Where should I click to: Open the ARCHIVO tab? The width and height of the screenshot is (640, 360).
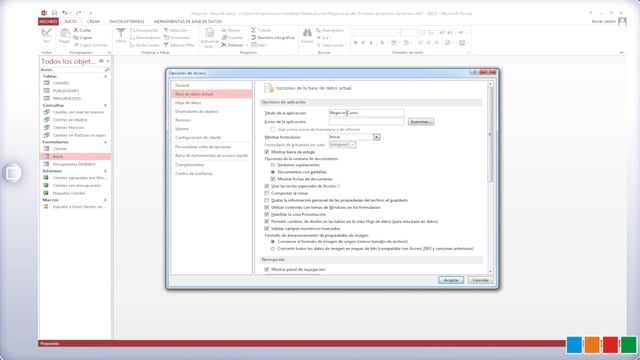(x=48, y=21)
